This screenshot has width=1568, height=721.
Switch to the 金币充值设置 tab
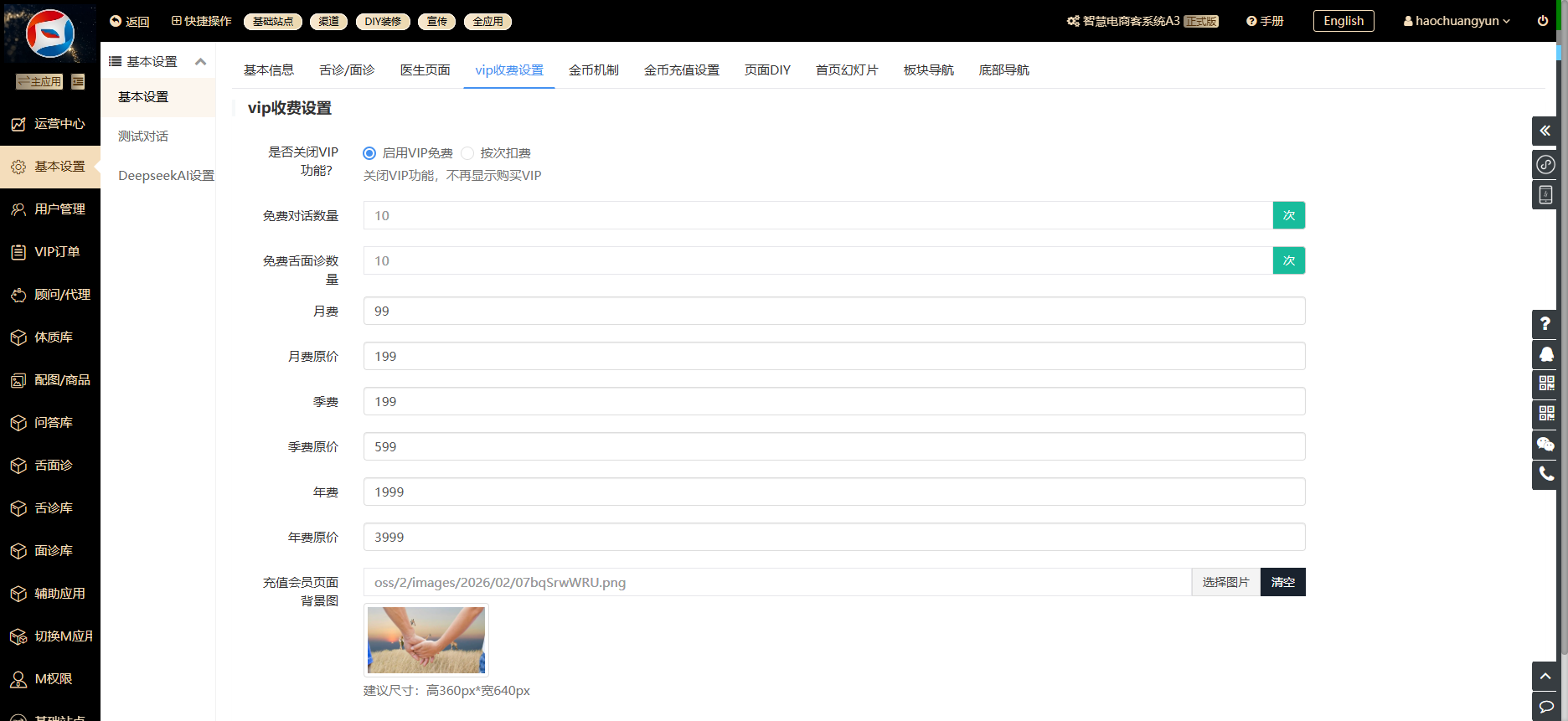click(x=681, y=70)
